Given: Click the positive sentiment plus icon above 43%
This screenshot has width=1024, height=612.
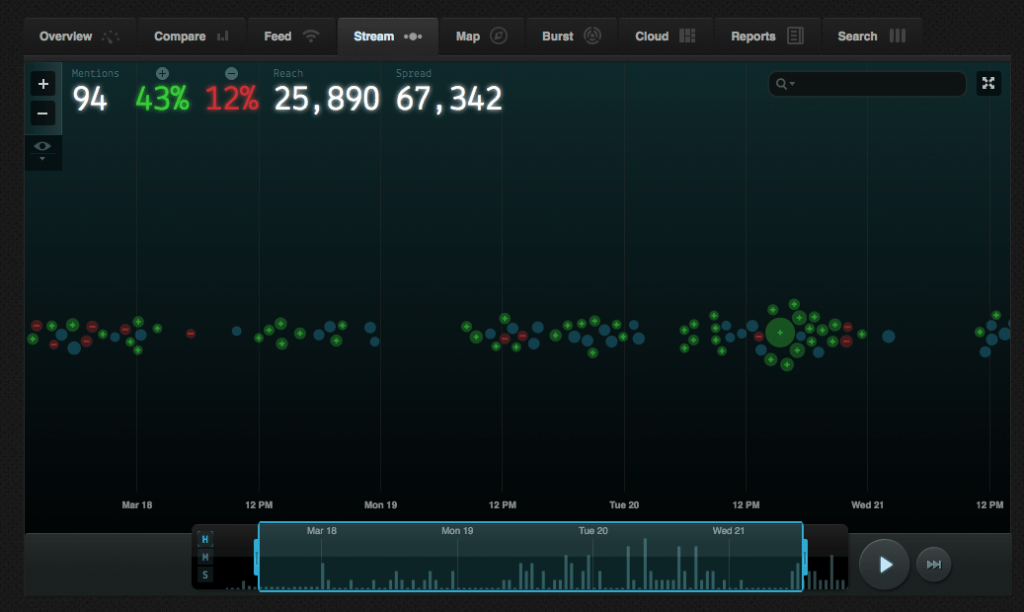Looking at the screenshot, I should click(x=162, y=74).
